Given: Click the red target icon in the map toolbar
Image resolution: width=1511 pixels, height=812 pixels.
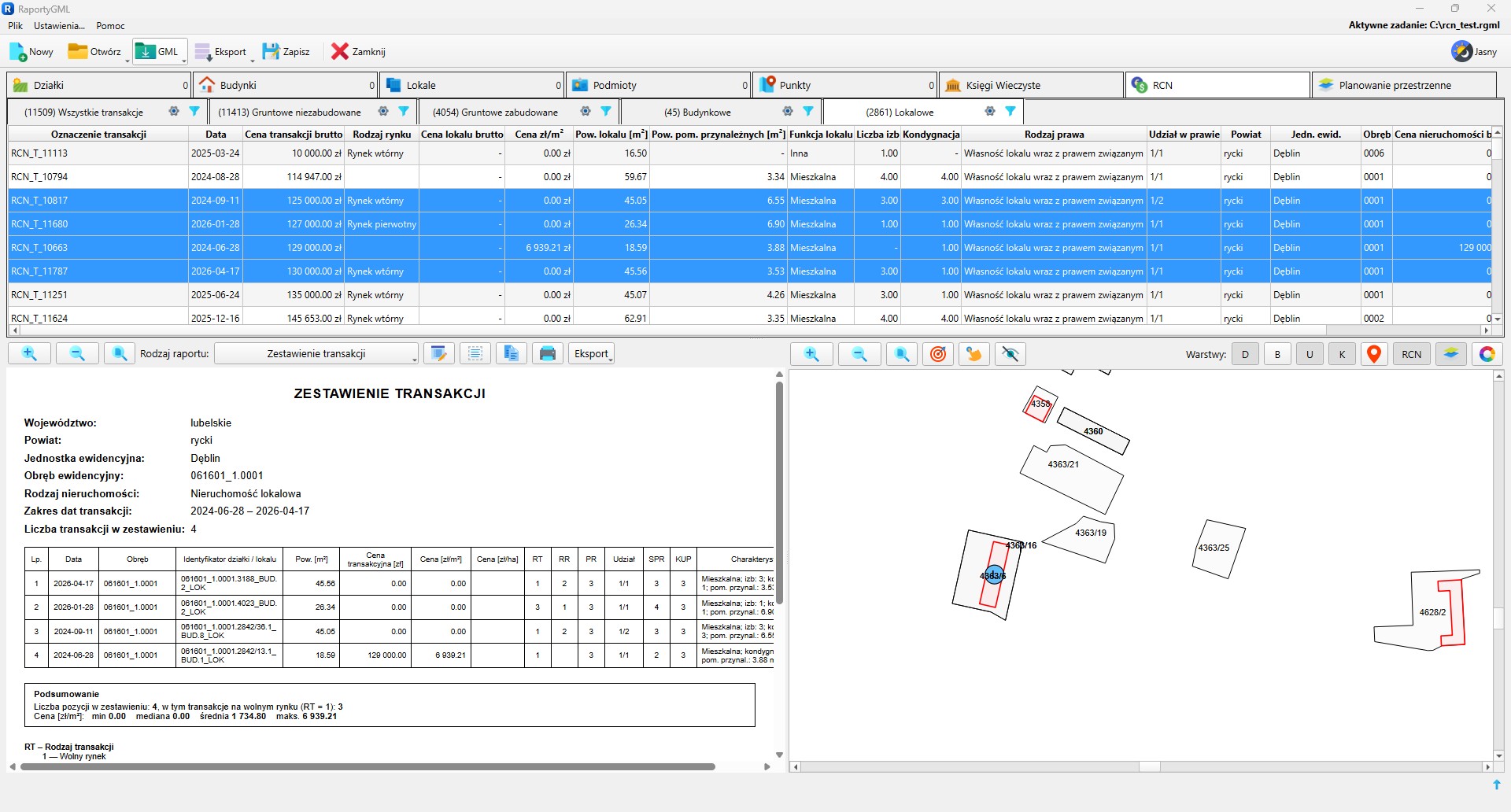Looking at the screenshot, I should point(938,354).
